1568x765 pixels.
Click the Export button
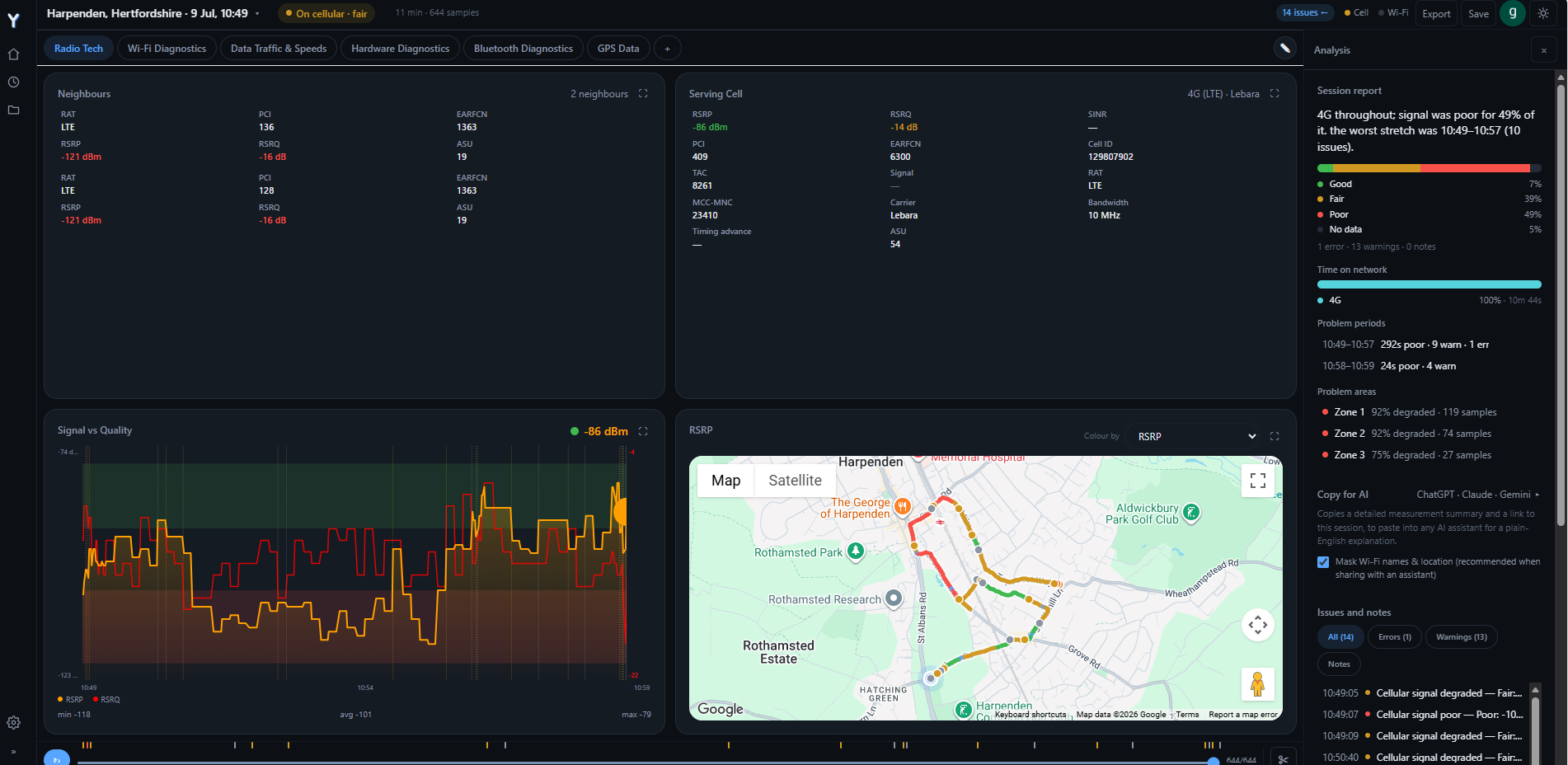pos(1436,14)
